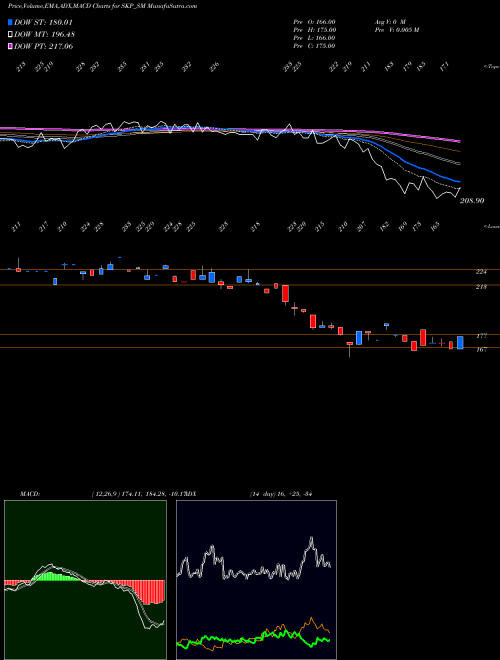Open the MACD histogram panel
The width and height of the screenshot is (500, 660).
85,580
